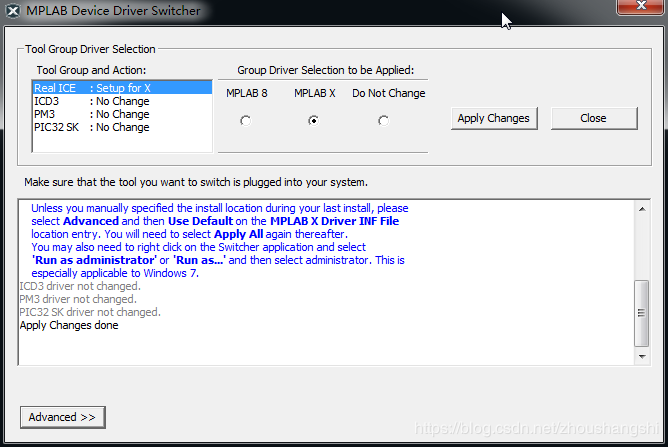Click the 'Use Default' bold text
Viewport: 668px width, 447px height.
[x=200, y=221]
